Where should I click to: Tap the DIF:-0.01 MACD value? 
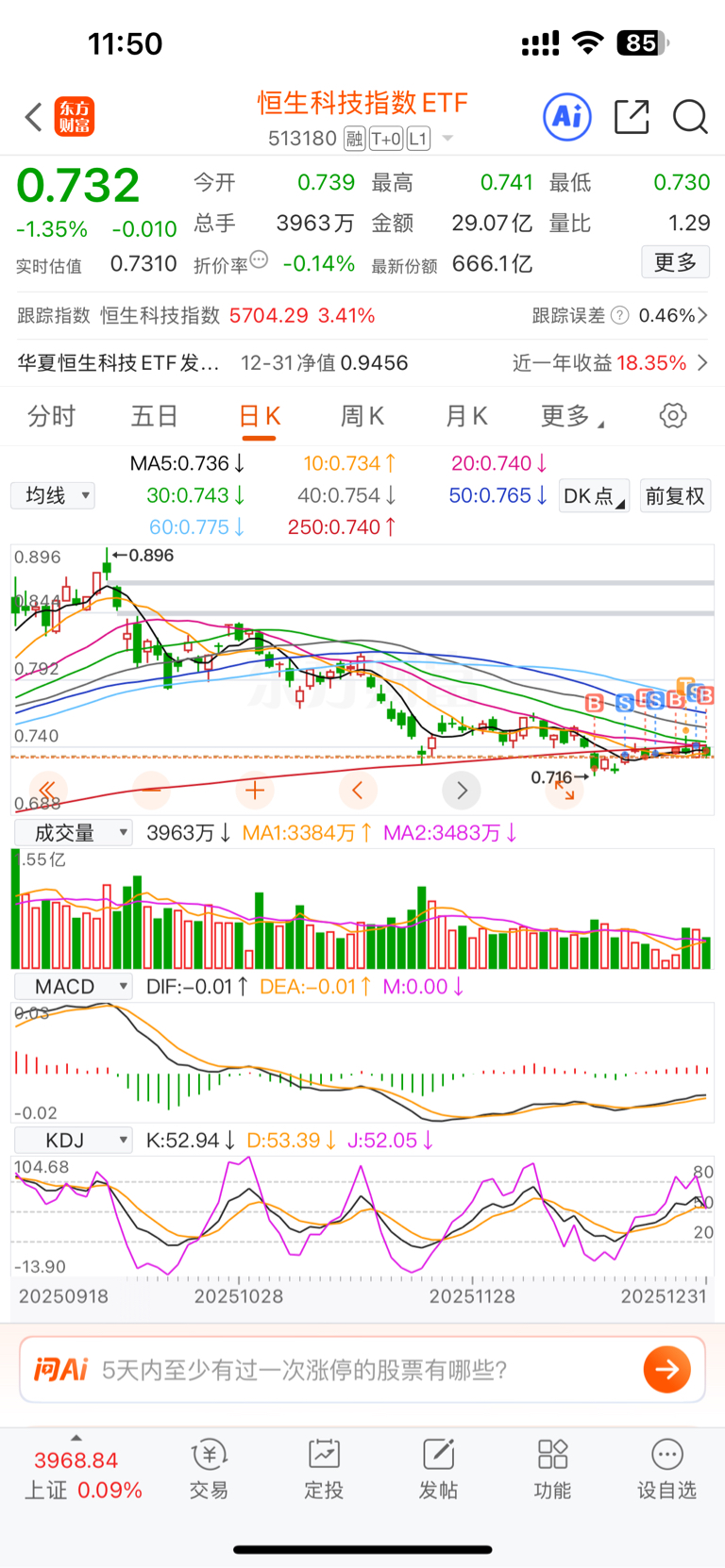[197, 986]
